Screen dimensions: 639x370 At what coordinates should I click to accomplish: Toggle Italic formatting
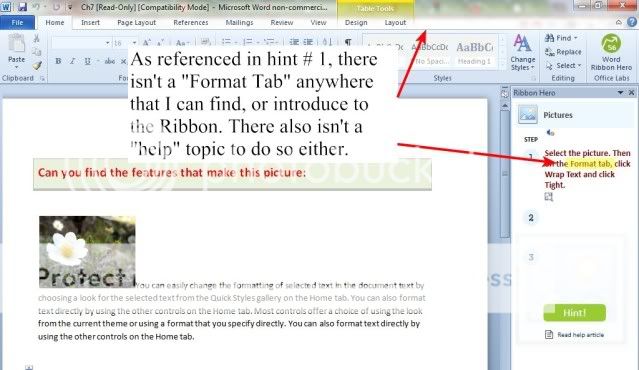(72, 61)
